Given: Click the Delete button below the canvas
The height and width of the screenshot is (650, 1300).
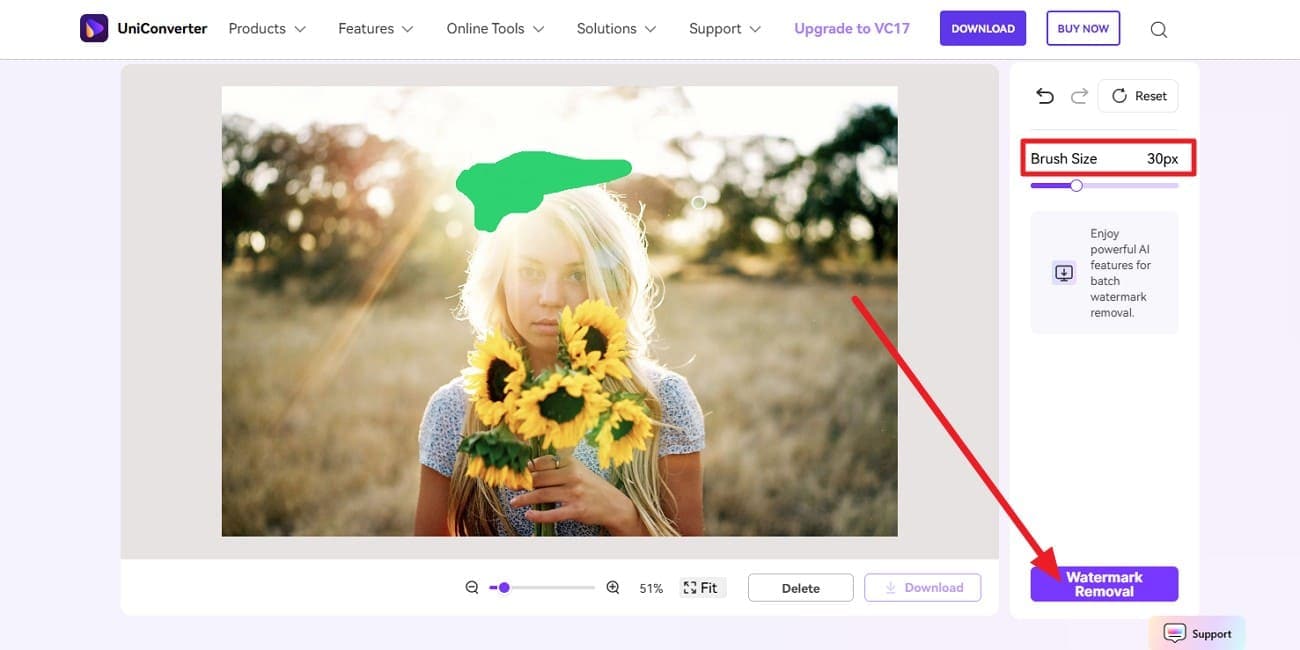Looking at the screenshot, I should tap(800, 587).
